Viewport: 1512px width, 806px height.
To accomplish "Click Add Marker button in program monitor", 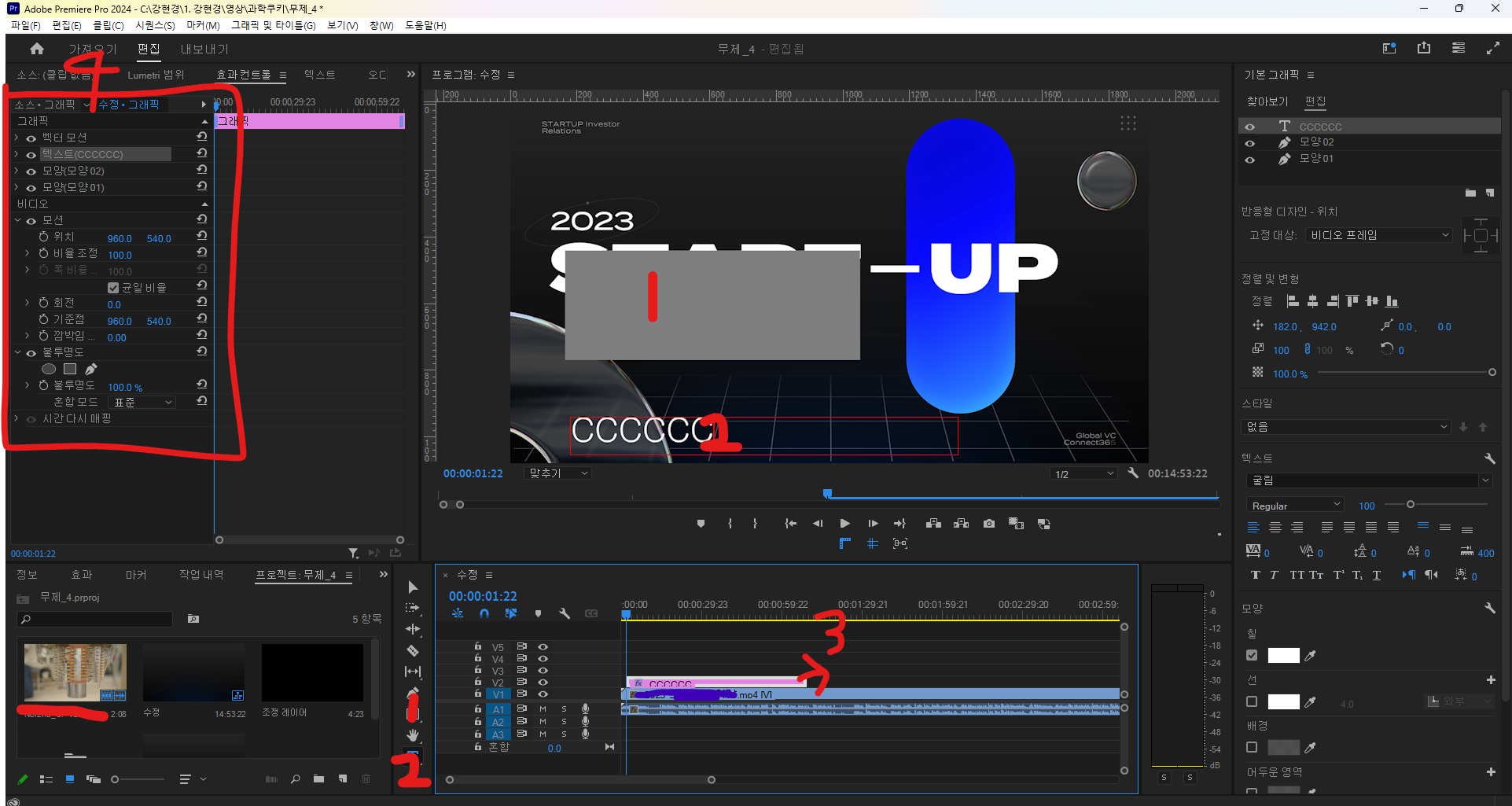I will 701,524.
